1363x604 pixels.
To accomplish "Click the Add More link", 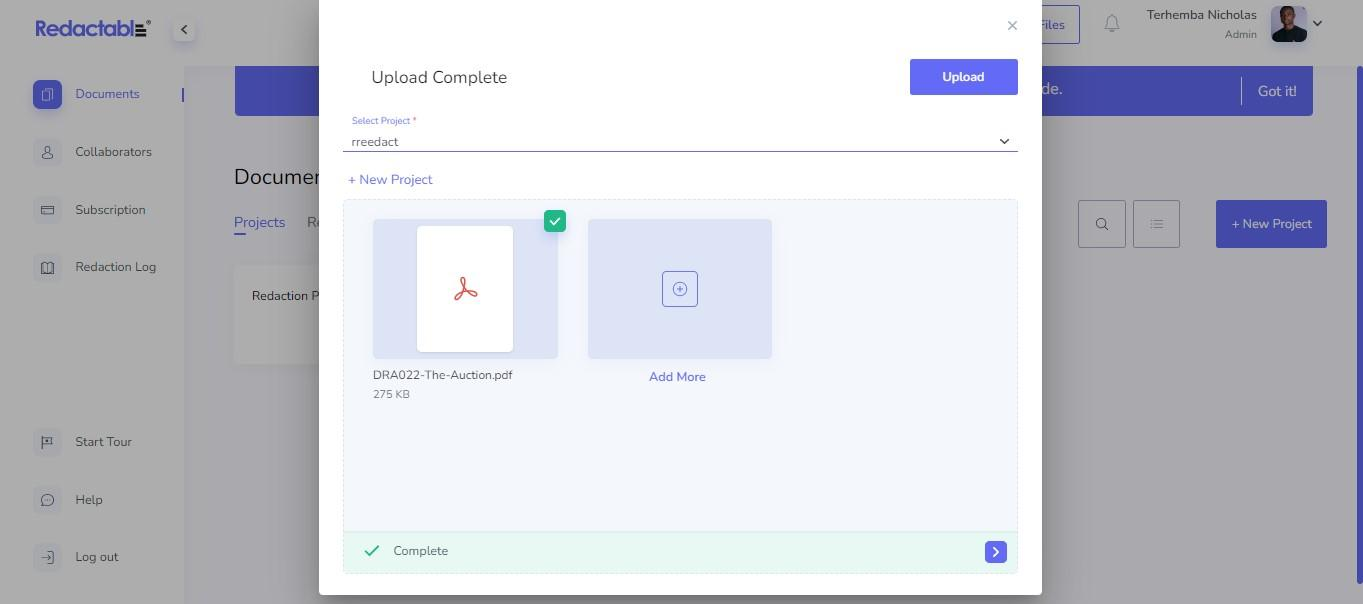I will pyautogui.click(x=677, y=377).
